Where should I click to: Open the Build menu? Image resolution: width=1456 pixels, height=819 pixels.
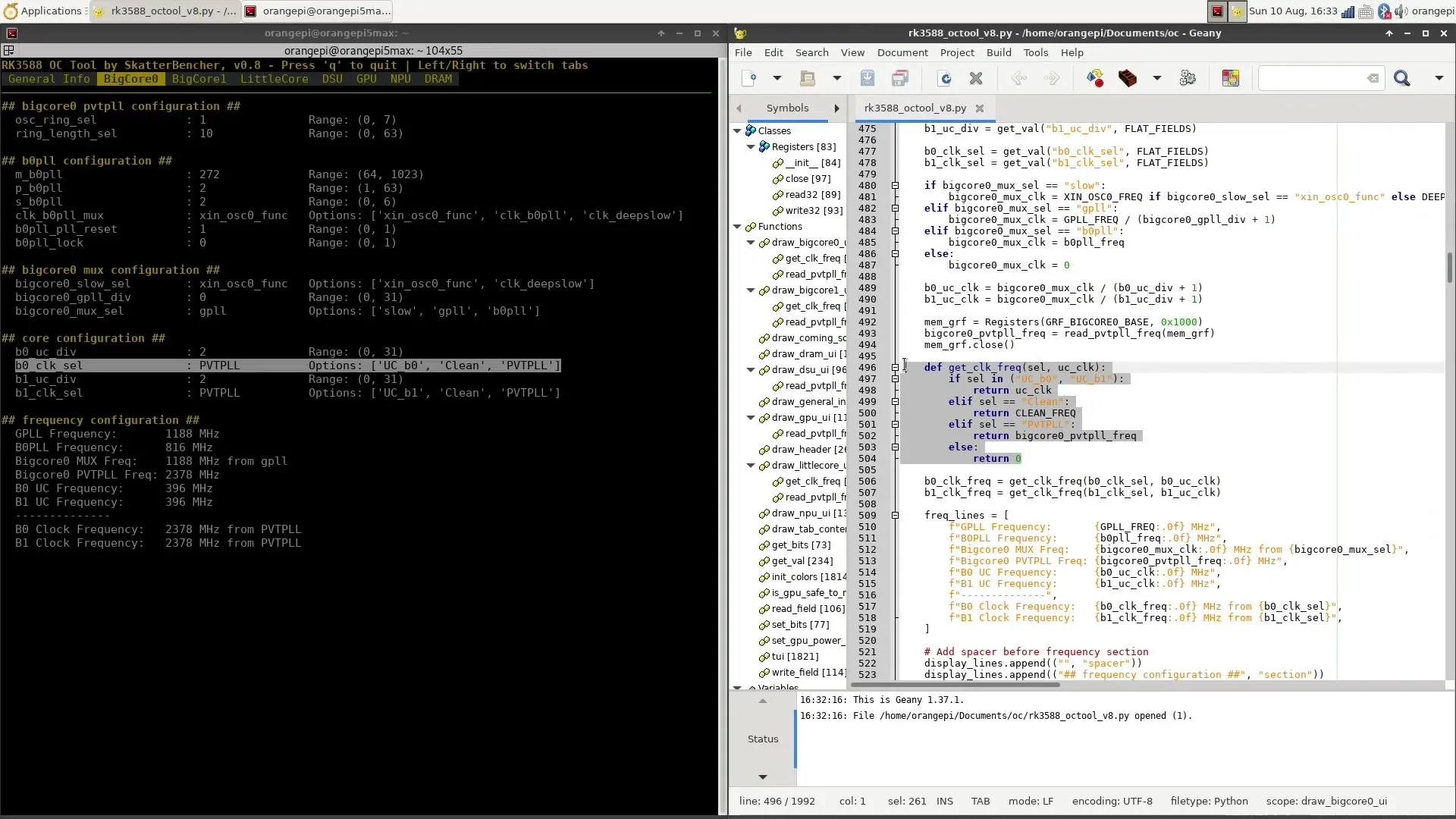[x=998, y=52]
